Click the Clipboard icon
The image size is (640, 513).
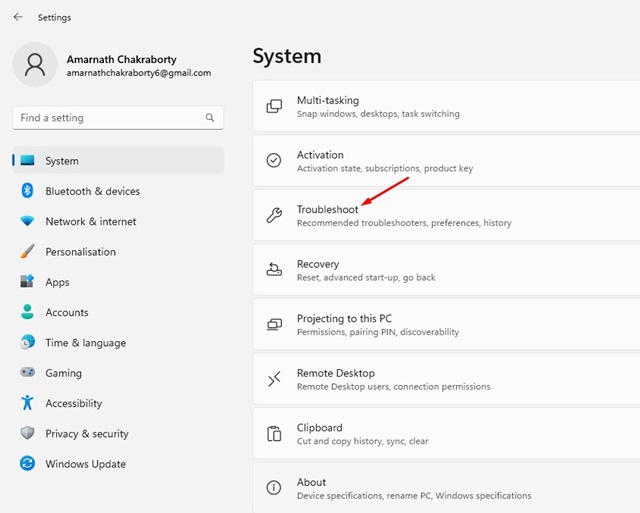(x=274, y=433)
